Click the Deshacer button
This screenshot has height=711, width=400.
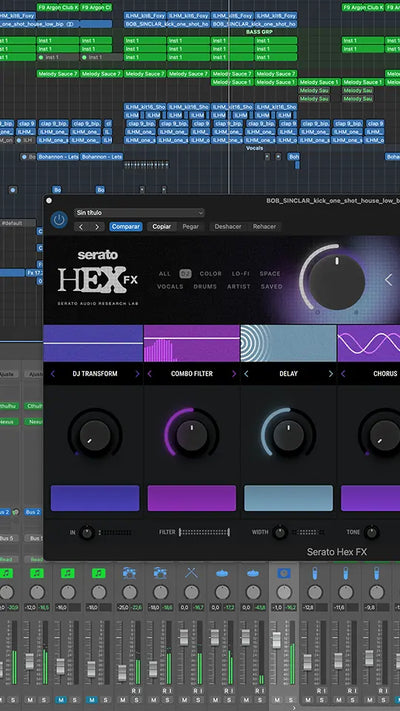(228, 227)
